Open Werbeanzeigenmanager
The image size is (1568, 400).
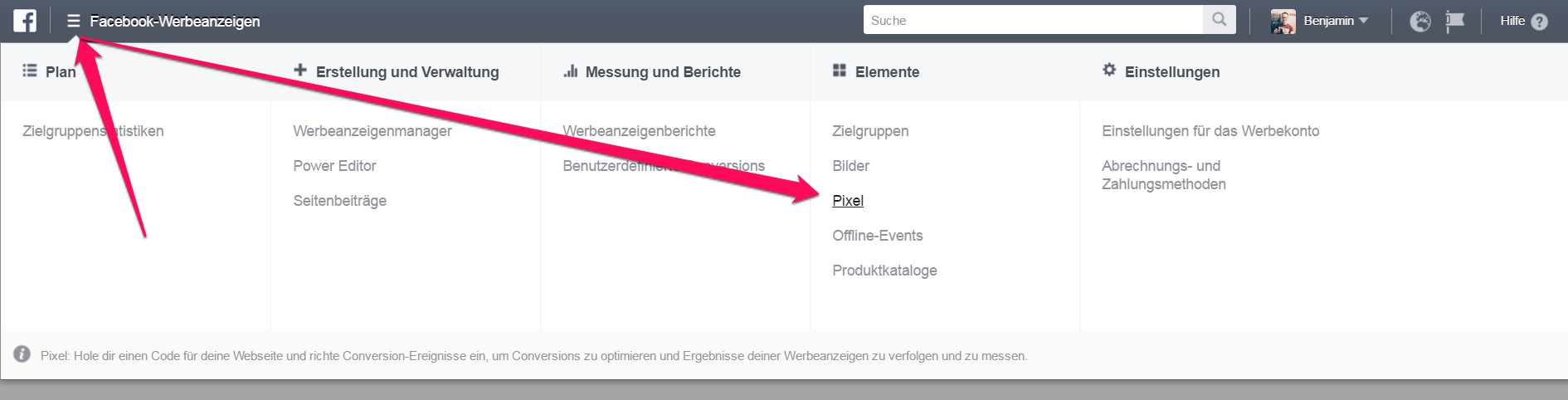coord(373,131)
